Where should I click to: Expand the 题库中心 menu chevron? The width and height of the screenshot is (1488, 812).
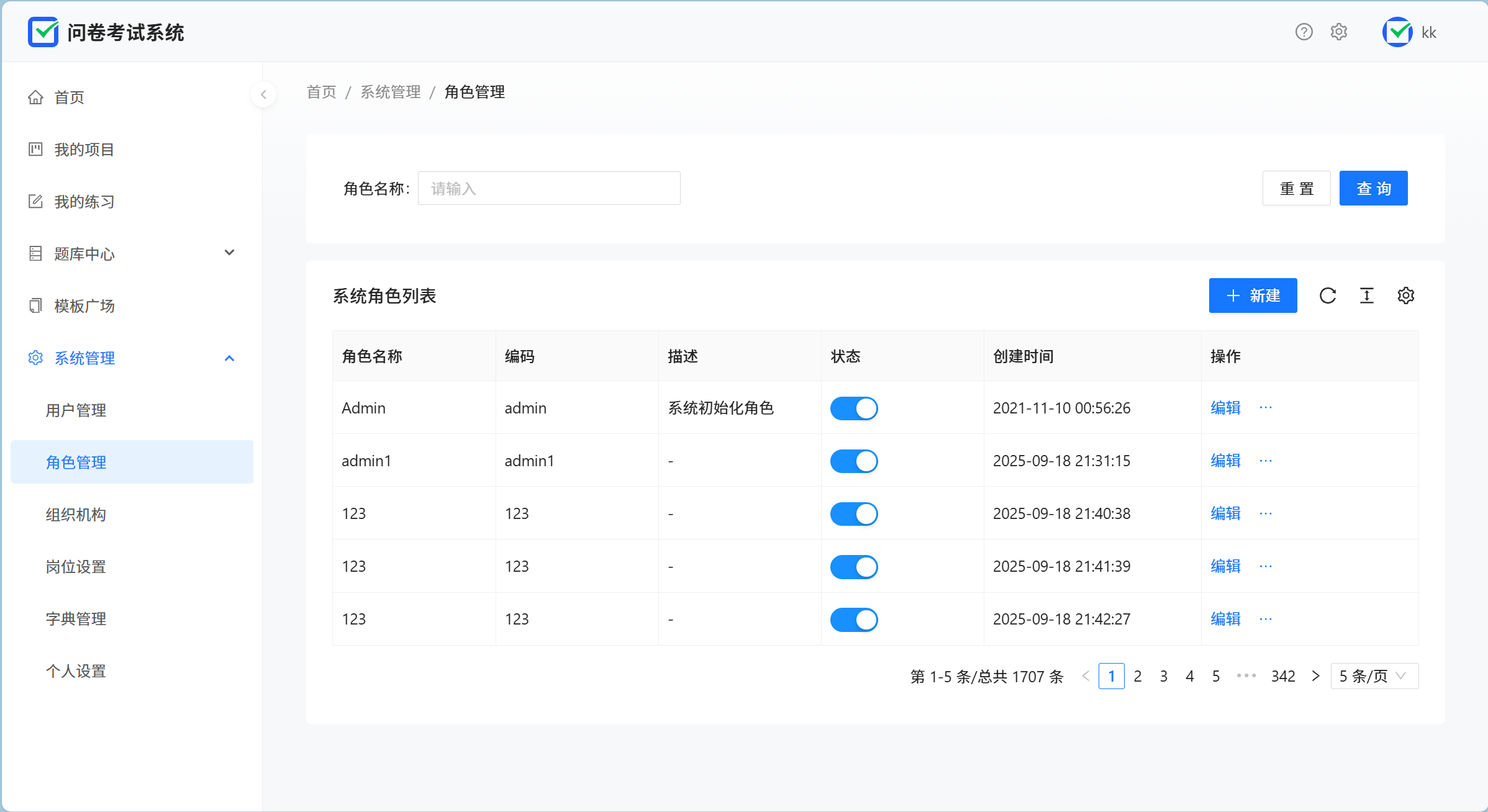coord(229,253)
